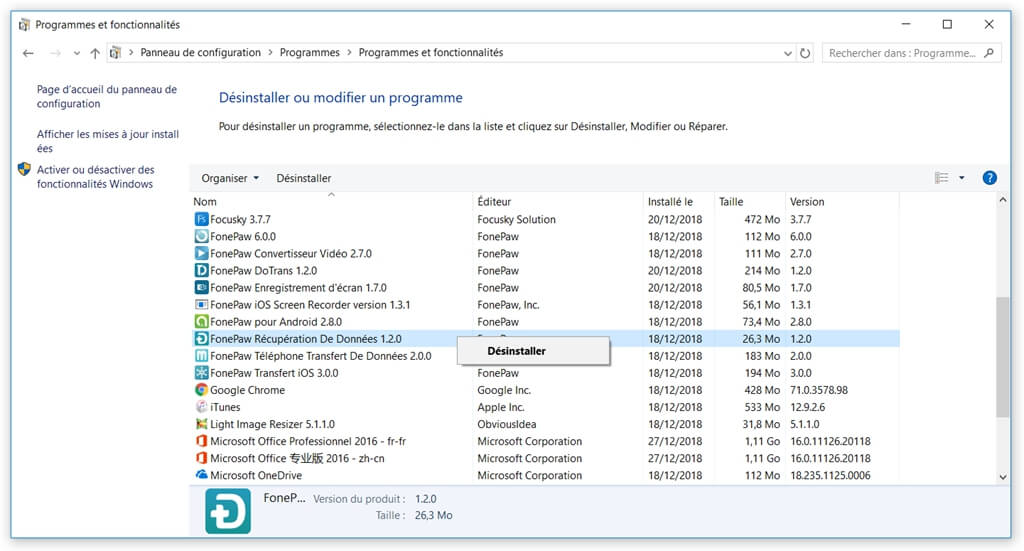
Task: Expand the address bar history dropdown
Action: pyautogui.click(x=788, y=54)
